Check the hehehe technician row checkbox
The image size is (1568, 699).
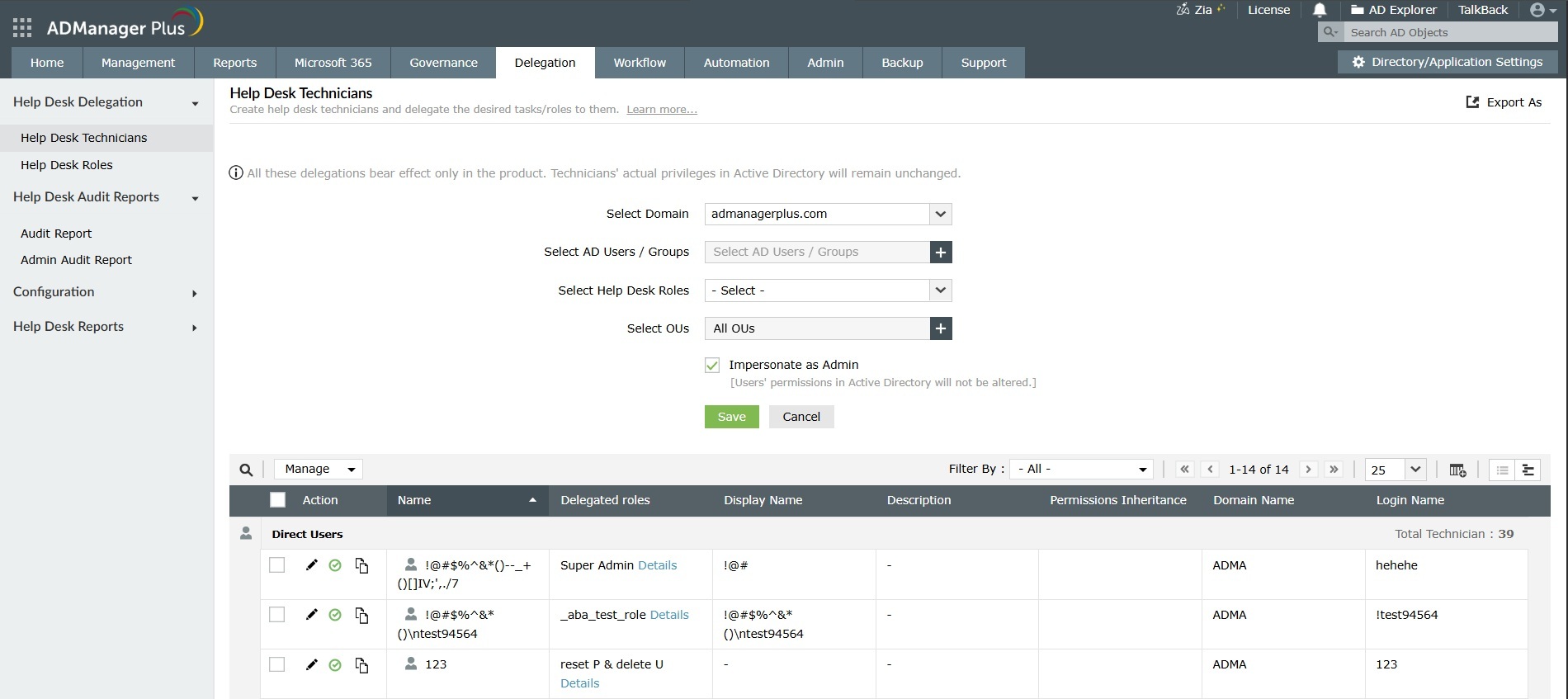(277, 565)
